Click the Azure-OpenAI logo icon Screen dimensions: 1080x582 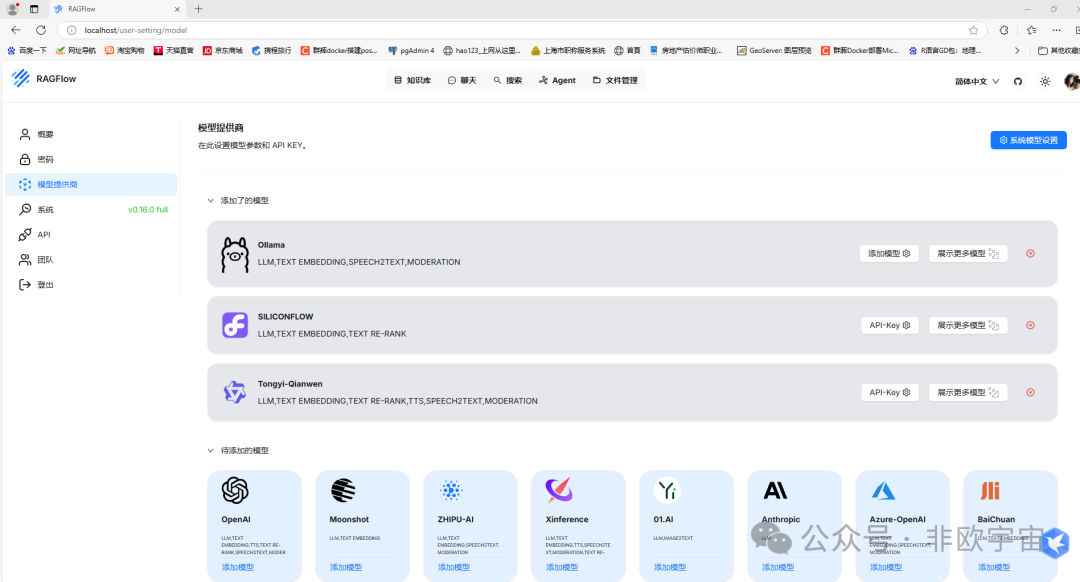point(883,490)
